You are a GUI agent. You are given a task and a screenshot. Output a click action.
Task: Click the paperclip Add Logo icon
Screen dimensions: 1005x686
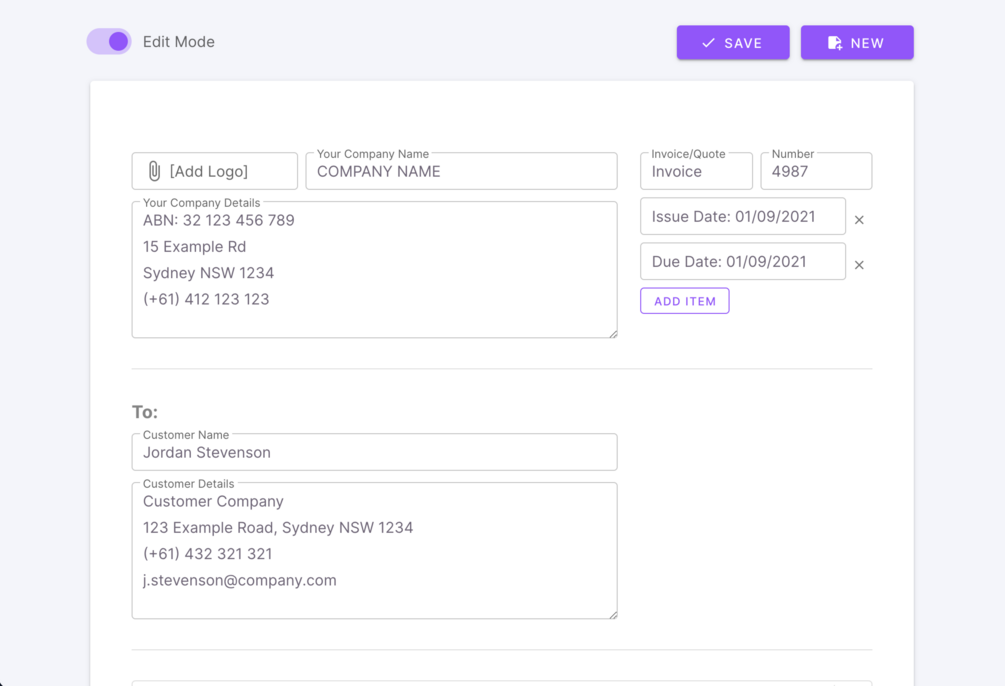[154, 171]
